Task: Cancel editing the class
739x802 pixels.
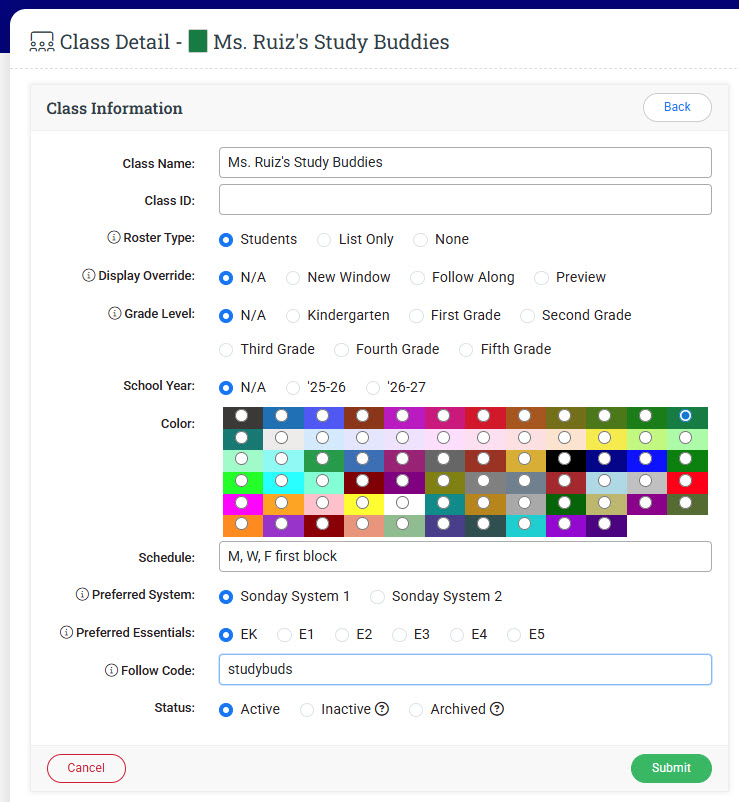Action: pos(86,768)
